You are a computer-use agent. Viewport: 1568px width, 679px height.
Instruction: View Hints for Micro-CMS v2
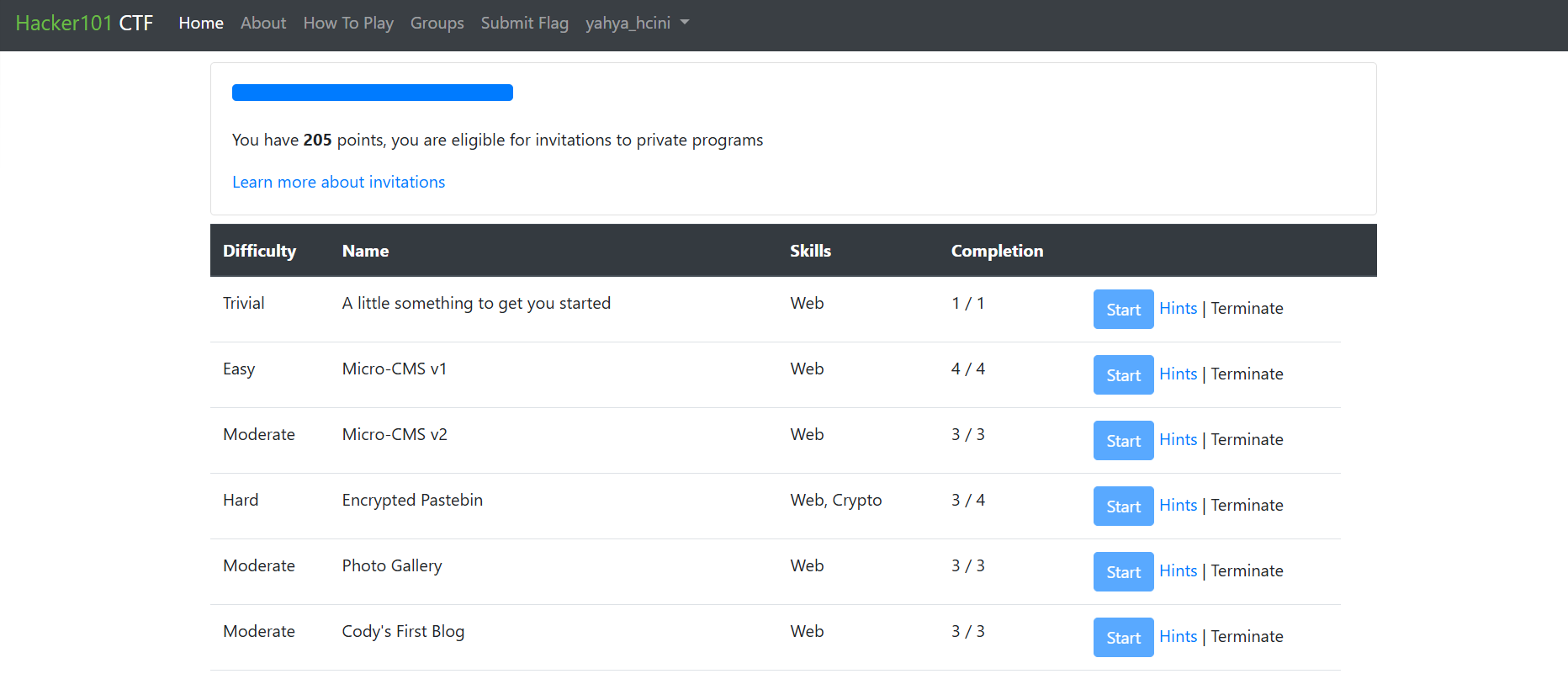tap(1178, 439)
